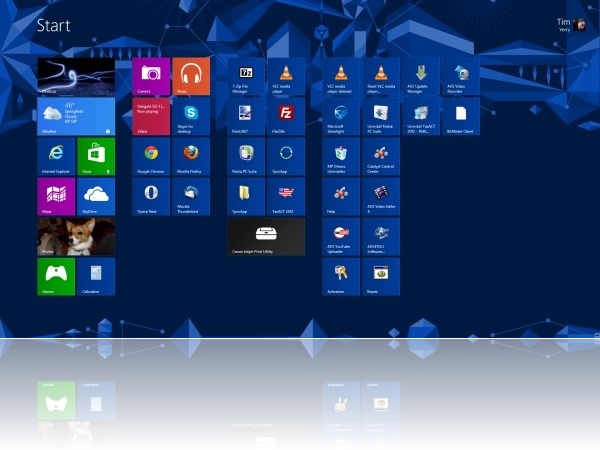Open the red Video tile
600x450 pixels.
tap(151, 116)
